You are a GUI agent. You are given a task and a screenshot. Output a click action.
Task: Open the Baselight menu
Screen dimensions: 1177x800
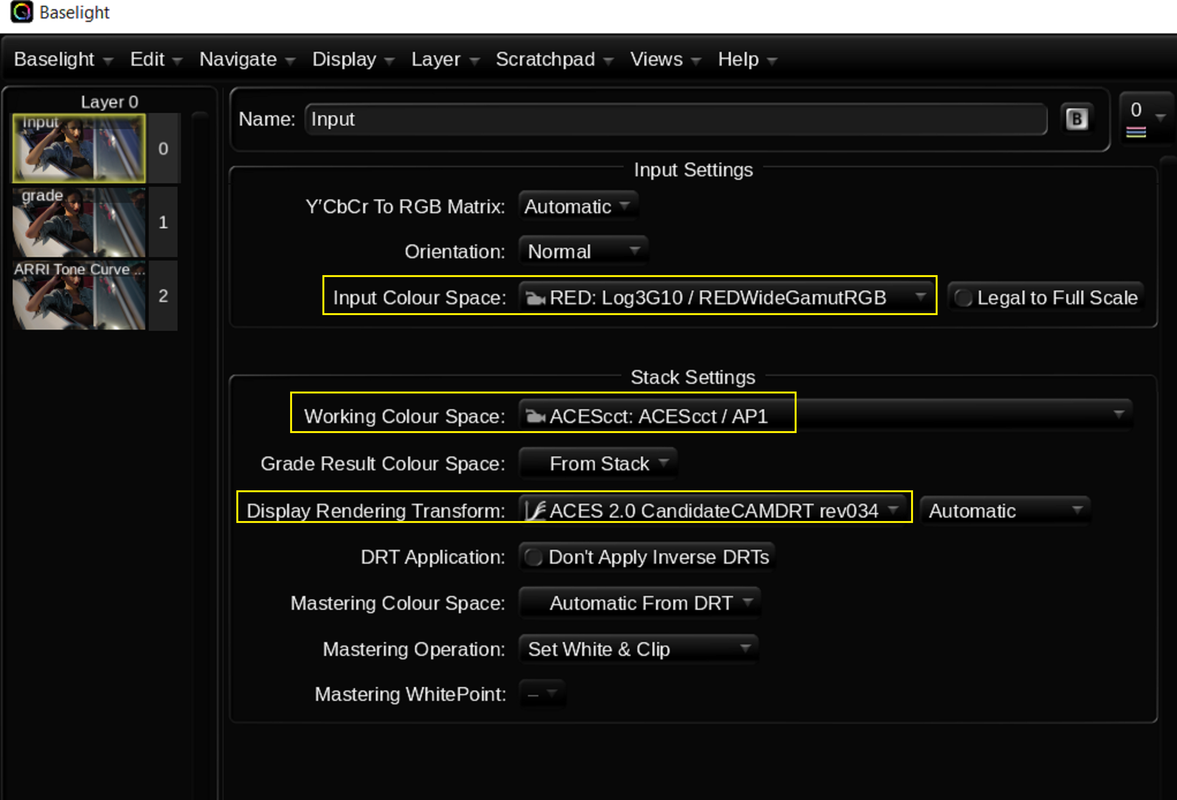(x=63, y=59)
